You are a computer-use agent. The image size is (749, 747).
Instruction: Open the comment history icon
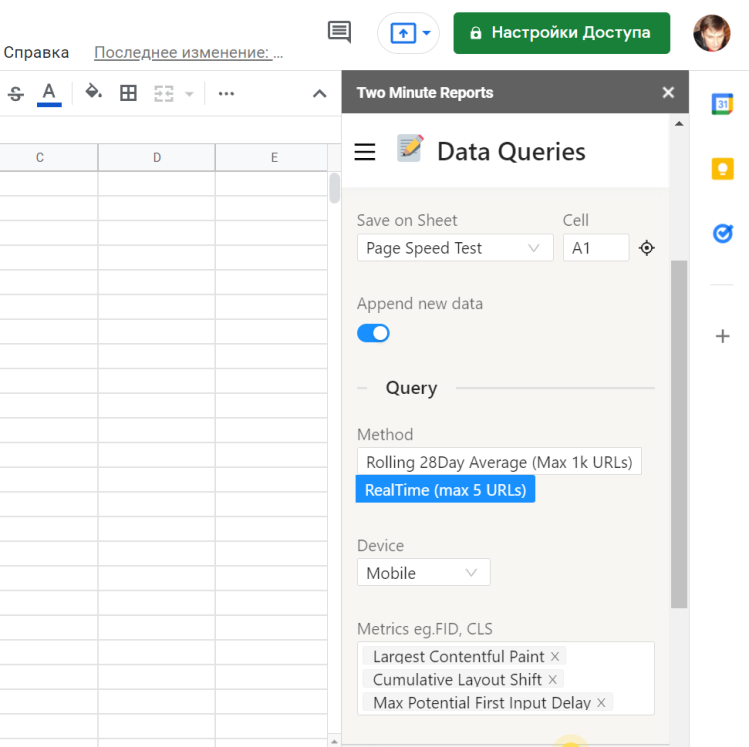[x=339, y=32]
